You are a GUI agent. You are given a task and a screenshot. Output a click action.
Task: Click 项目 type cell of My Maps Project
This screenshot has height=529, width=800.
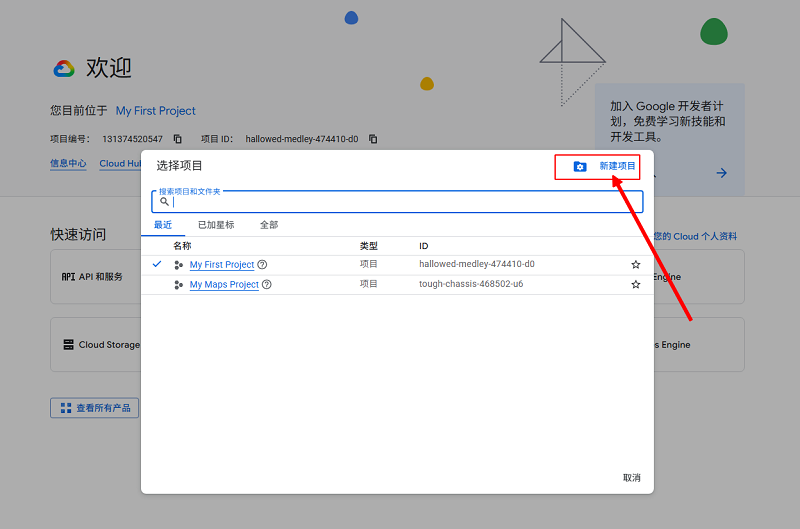[368, 284]
